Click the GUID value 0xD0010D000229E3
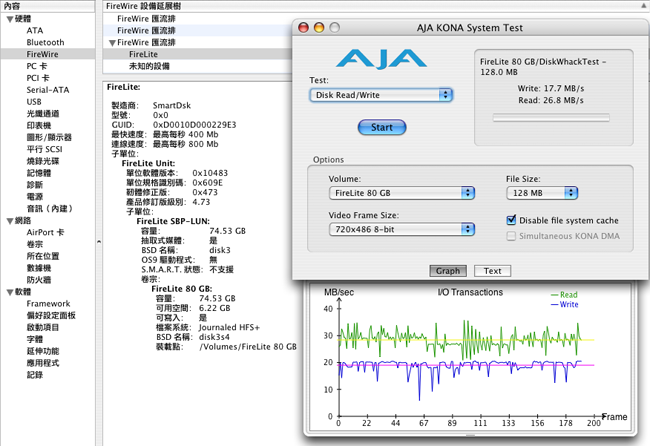The image size is (650, 446). [x=194, y=125]
